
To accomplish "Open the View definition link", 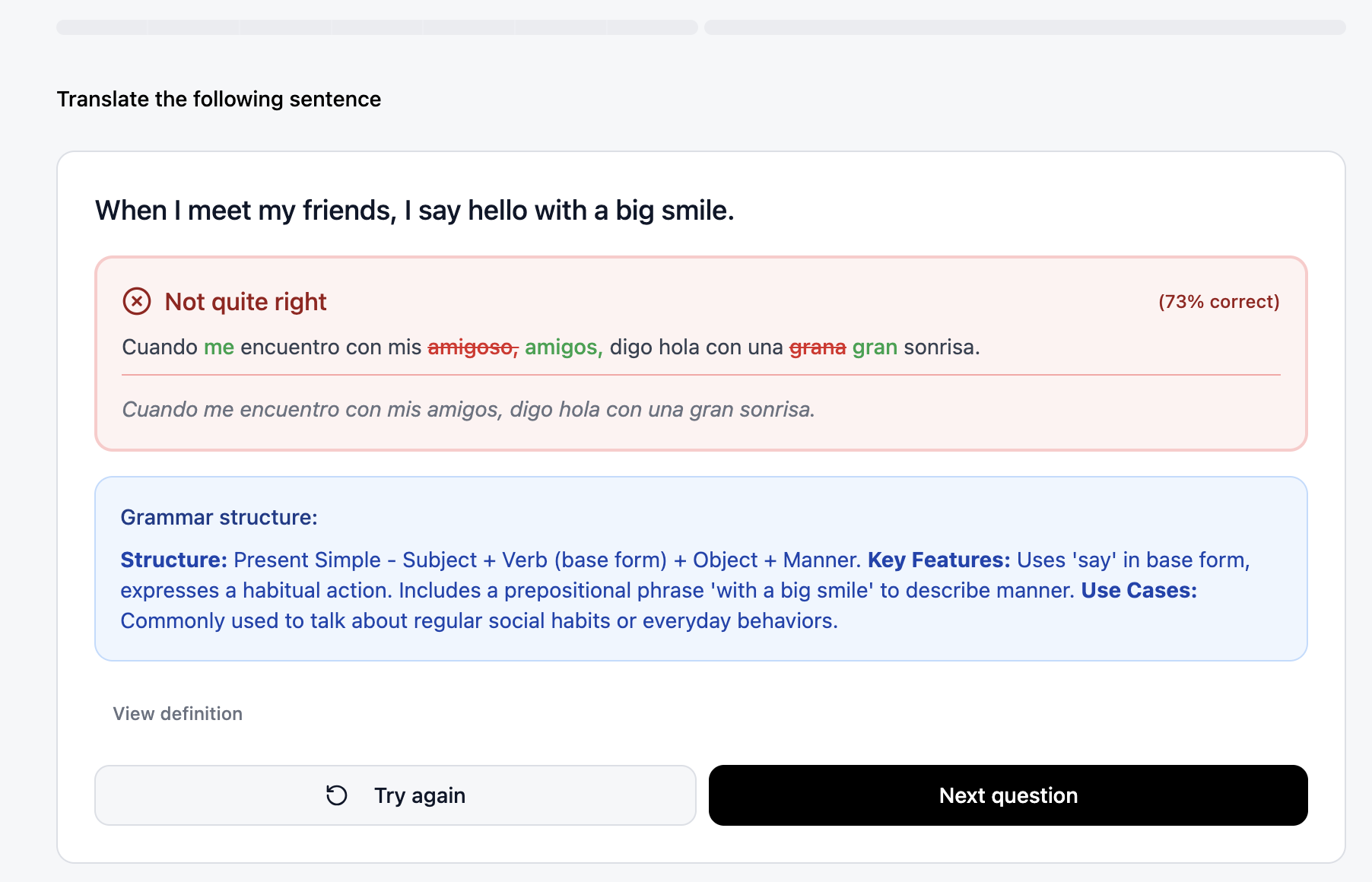I will pos(176,713).
